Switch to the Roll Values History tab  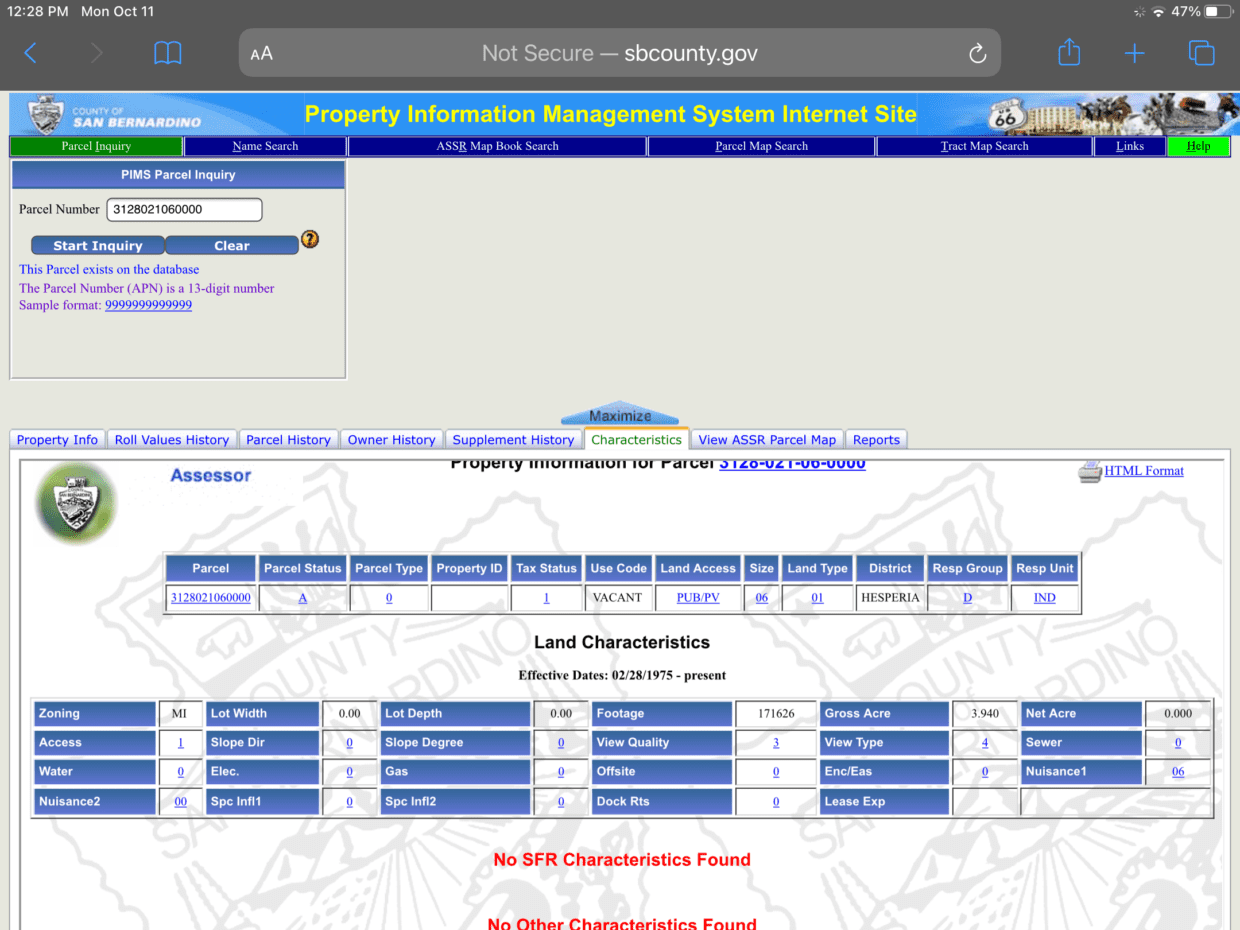click(172, 440)
